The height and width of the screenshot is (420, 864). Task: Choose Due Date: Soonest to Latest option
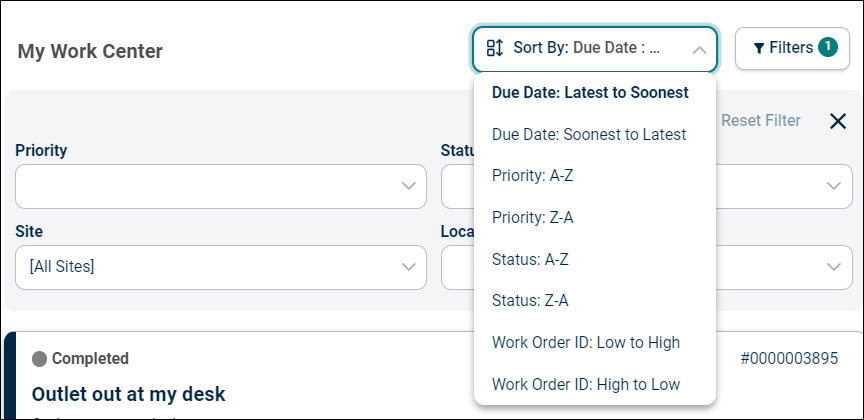[589, 134]
